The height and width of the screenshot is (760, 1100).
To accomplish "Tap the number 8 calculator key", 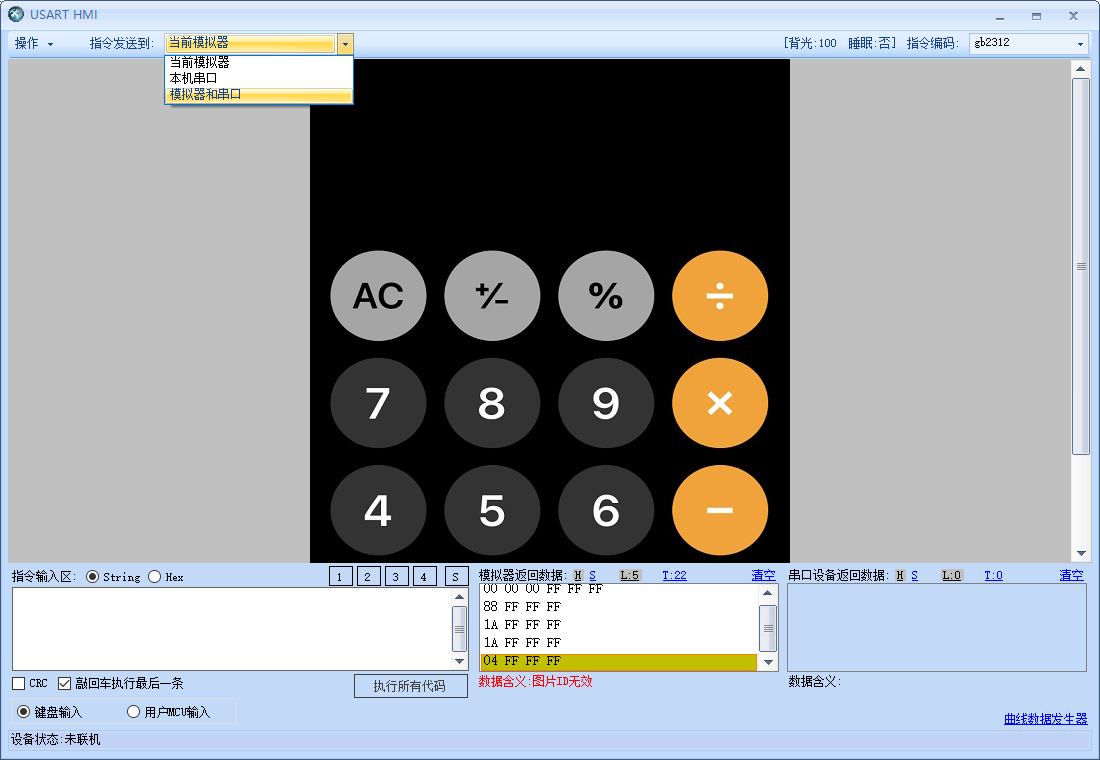I will [492, 403].
